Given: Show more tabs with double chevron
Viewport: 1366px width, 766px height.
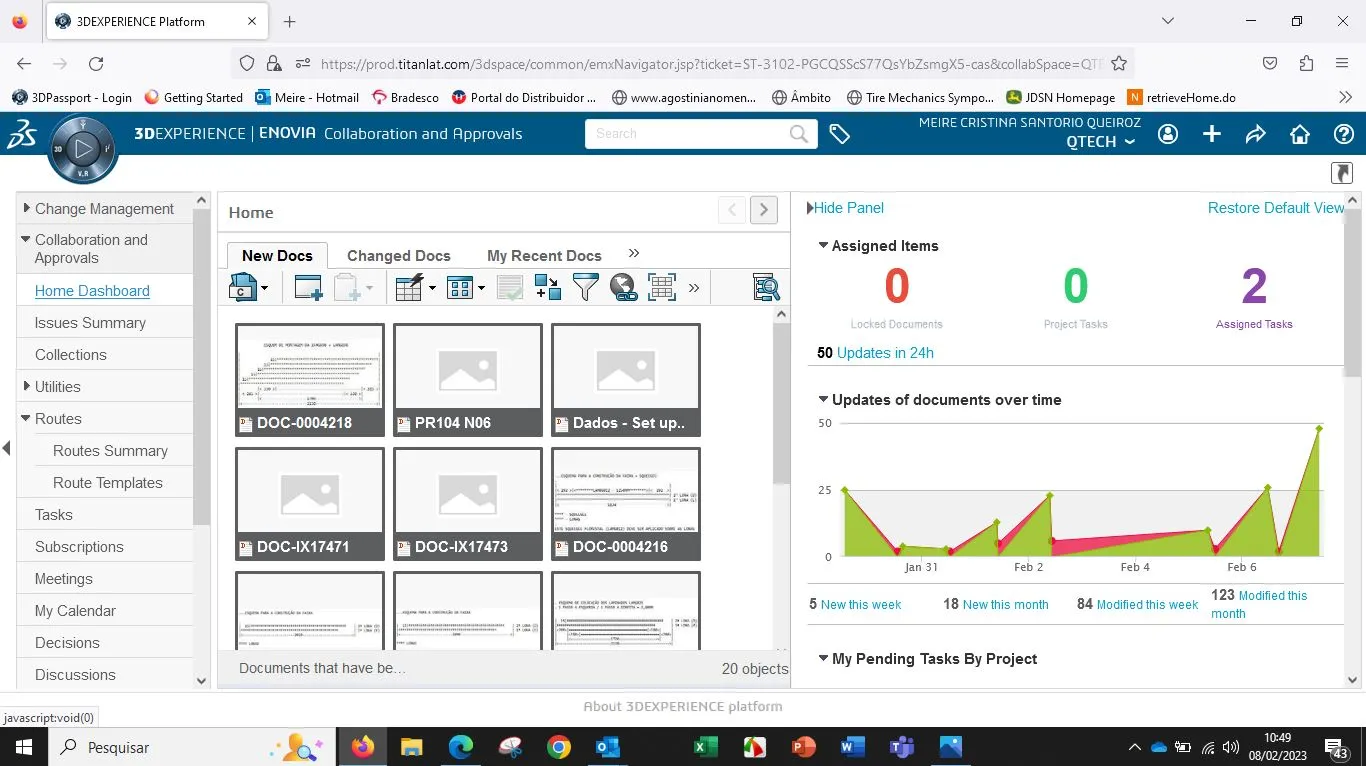Looking at the screenshot, I should [633, 254].
